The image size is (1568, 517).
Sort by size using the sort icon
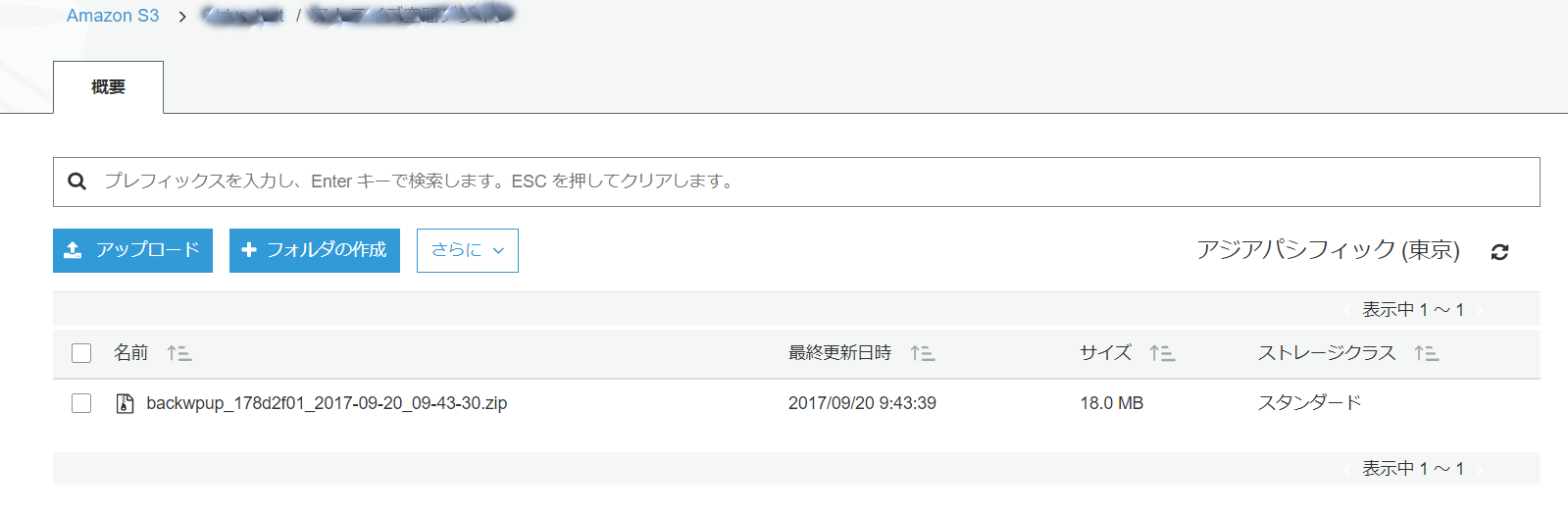pyautogui.click(x=1162, y=353)
